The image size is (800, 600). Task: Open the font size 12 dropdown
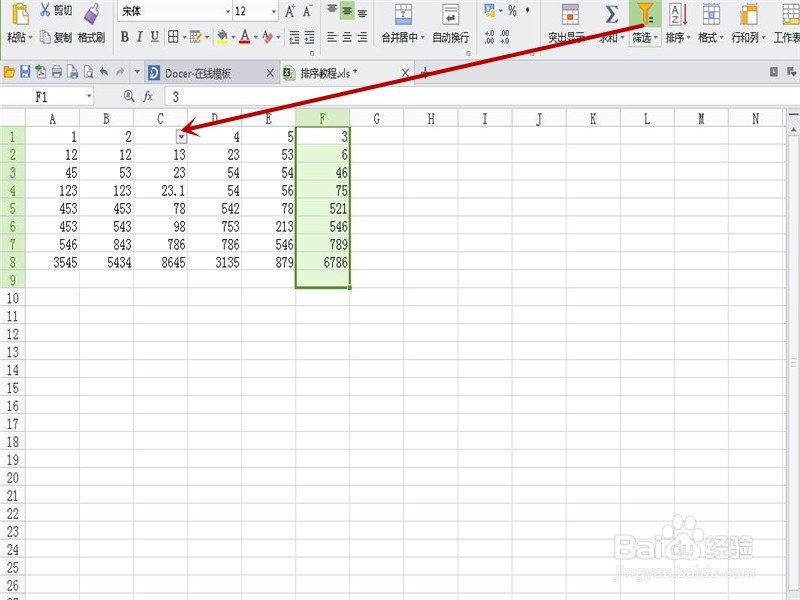click(274, 11)
